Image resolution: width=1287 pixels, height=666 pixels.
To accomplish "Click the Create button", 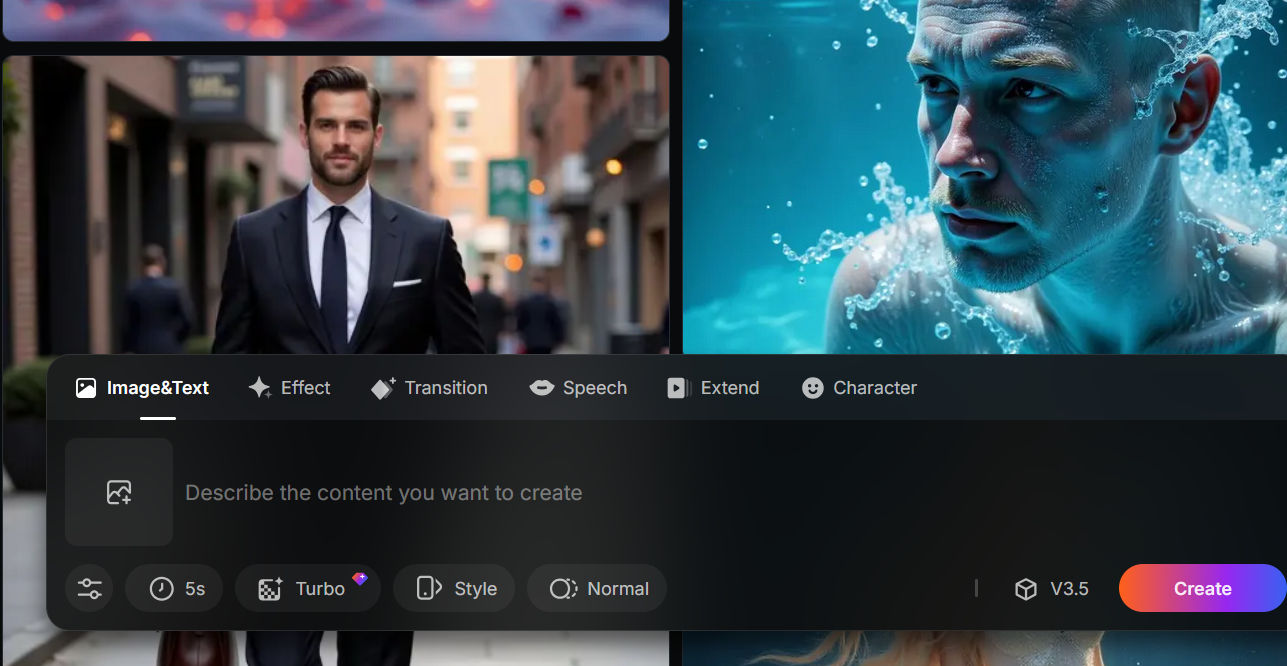I will click(x=1202, y=588).
